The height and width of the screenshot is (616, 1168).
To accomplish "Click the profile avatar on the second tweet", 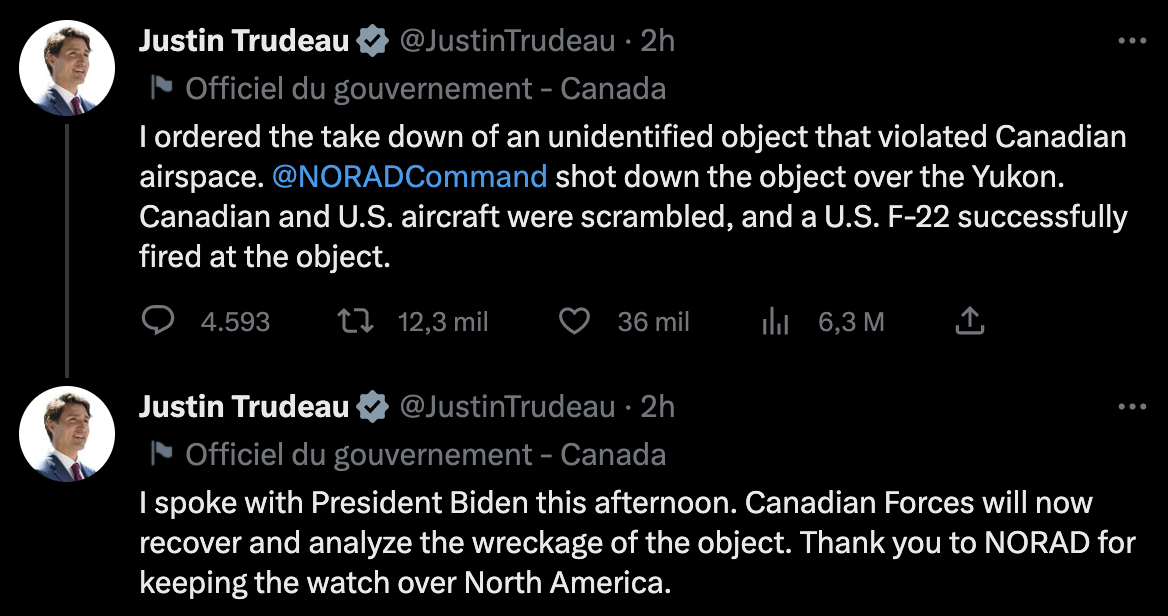I will pyautogui.click(x=66, y=435).
